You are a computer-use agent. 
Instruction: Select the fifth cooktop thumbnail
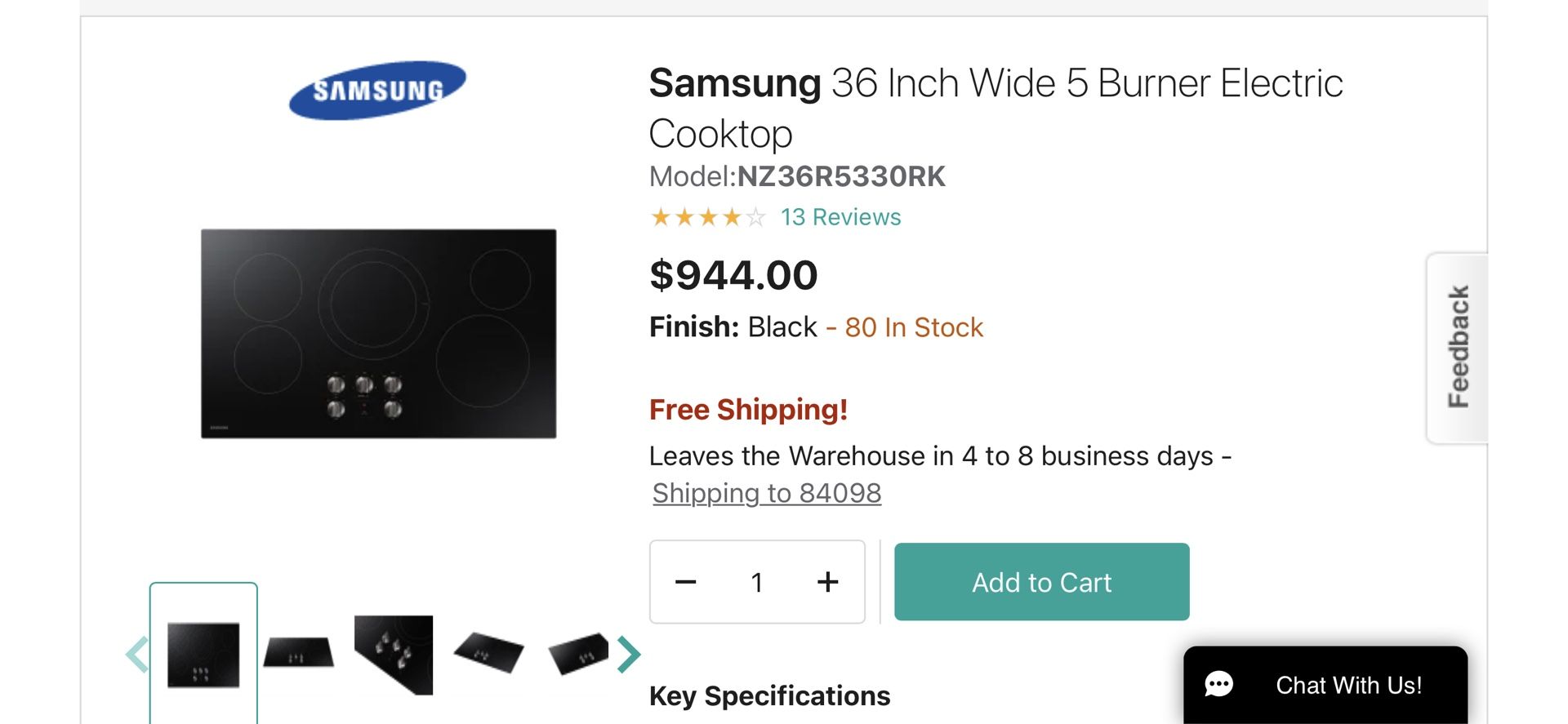(x=578, y=653)
